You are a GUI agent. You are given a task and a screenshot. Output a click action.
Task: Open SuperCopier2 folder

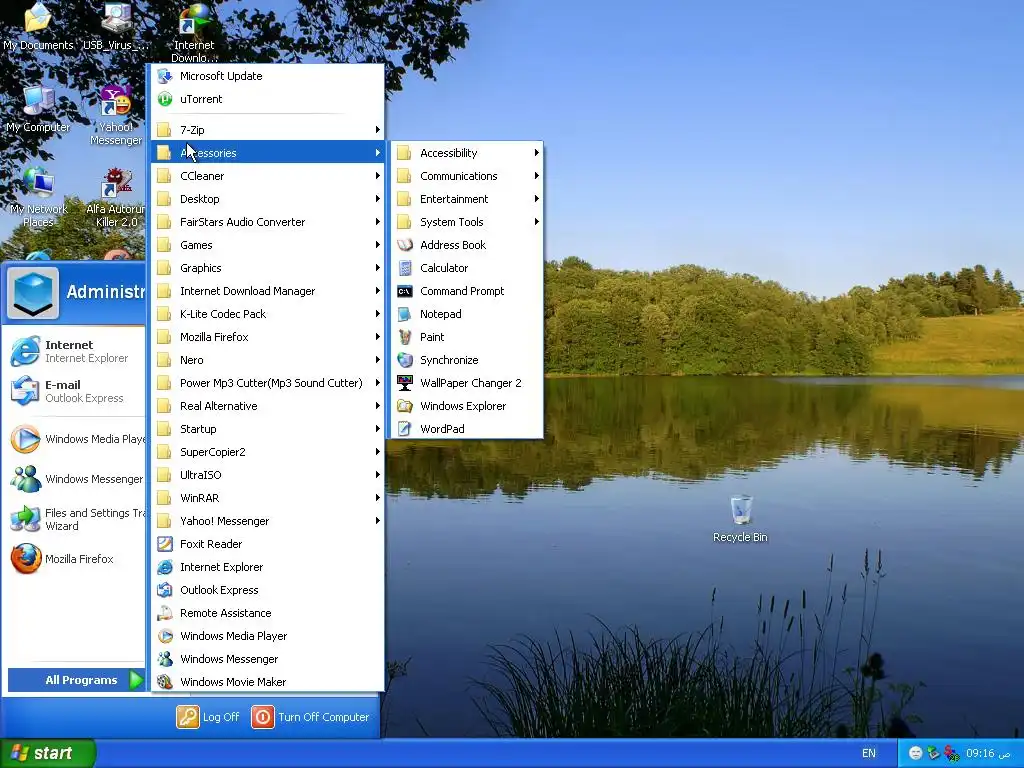tap(267, 452)
